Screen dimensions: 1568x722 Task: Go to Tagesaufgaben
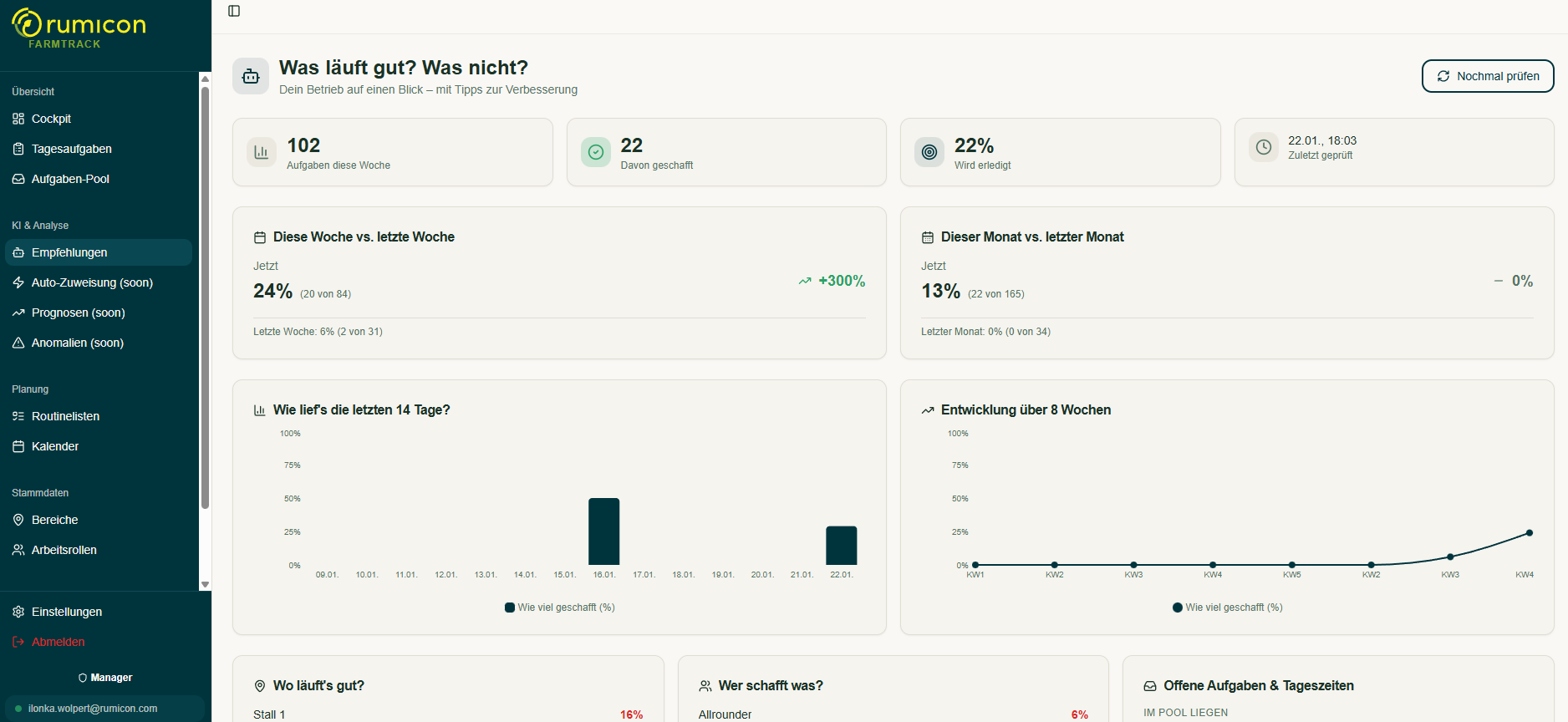71,149
